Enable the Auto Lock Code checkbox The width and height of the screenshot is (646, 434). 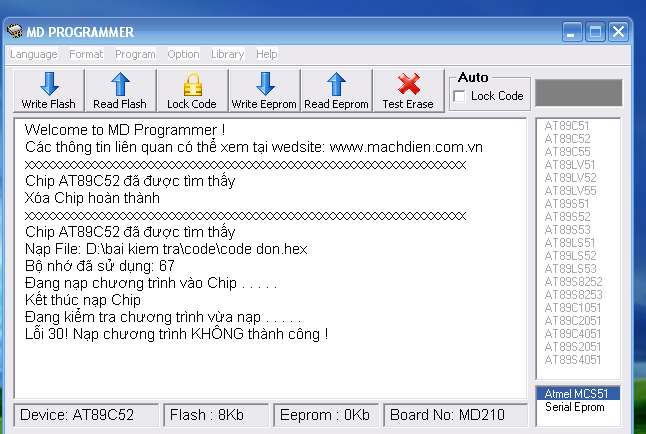pyautogui.click(x=459, y=96)
